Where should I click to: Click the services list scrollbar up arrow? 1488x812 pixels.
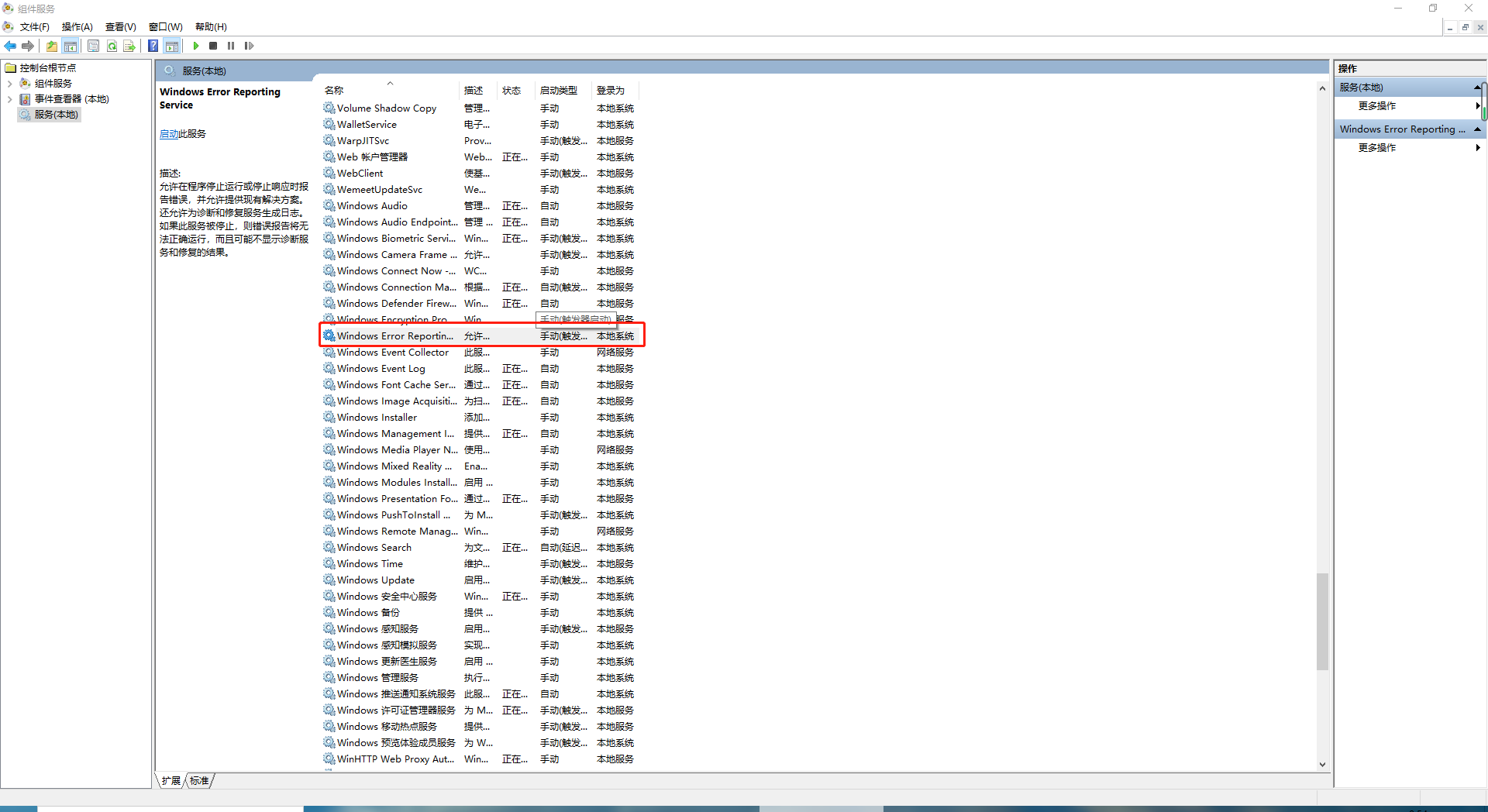coord(1322,88)
